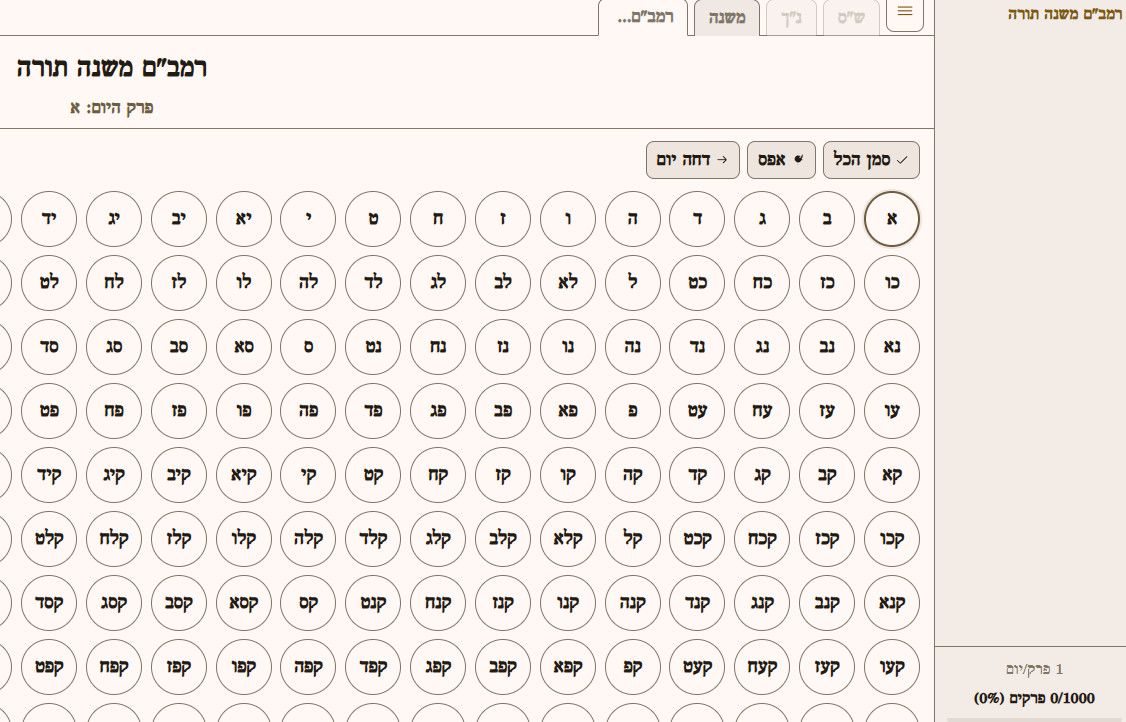Toggle chapter ג circle

(762, 218)
